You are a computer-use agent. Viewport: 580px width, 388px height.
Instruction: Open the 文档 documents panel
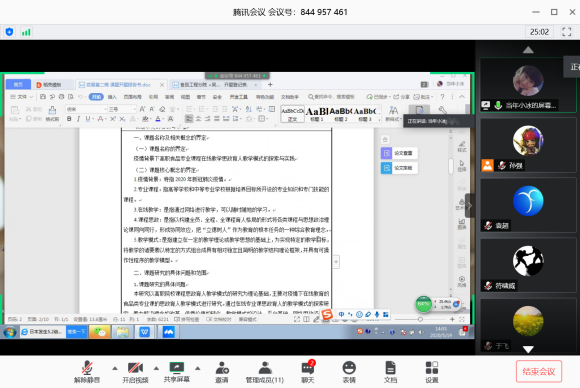[390, 372]
